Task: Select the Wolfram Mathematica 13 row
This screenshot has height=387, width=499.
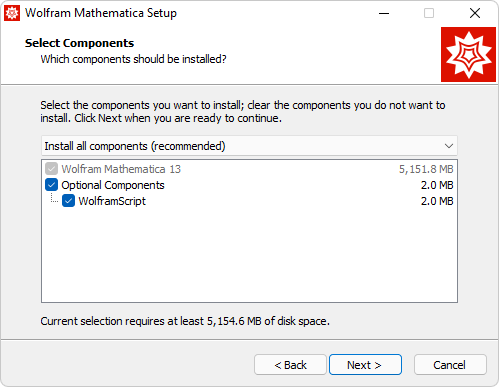Action: 249,169
